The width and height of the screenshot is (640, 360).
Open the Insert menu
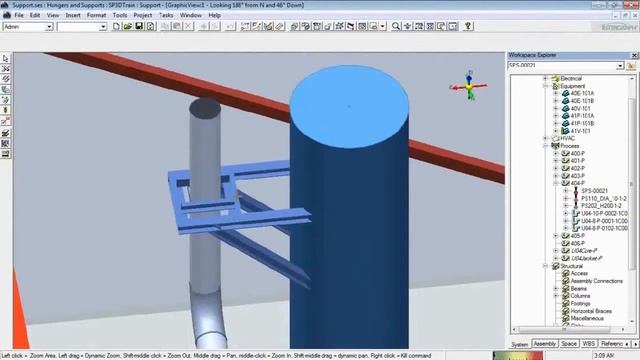[73, 16]
